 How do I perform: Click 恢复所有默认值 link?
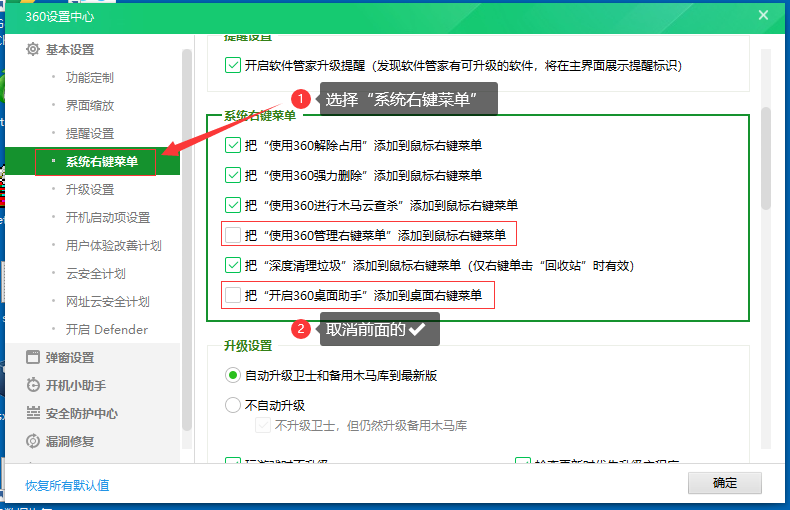pos(68,485)
